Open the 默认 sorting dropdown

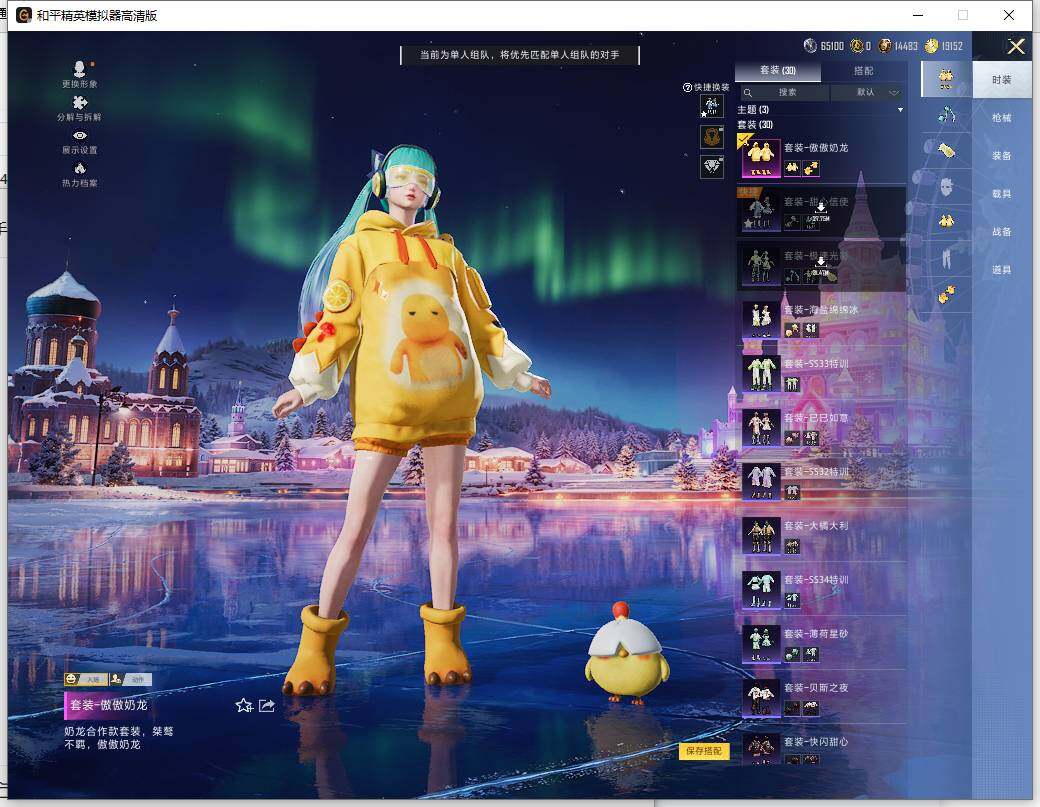(866, 91)
